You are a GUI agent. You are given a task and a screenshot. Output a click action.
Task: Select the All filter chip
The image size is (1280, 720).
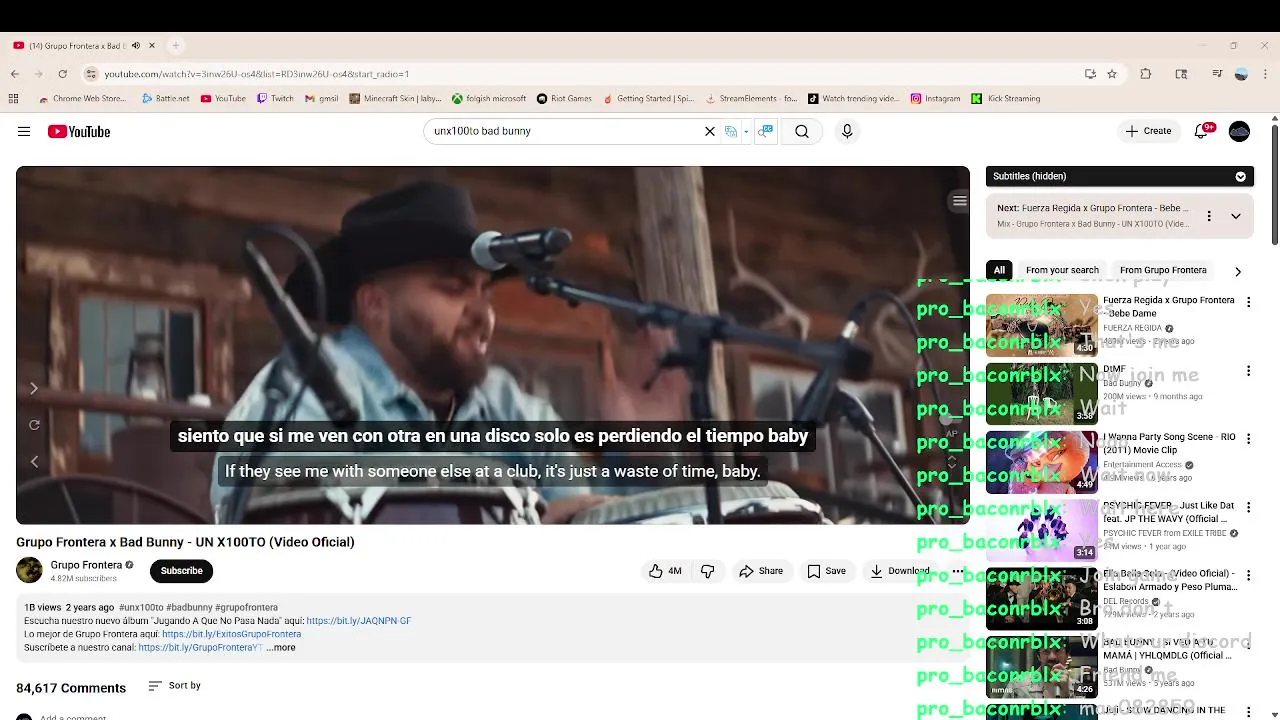999,270
